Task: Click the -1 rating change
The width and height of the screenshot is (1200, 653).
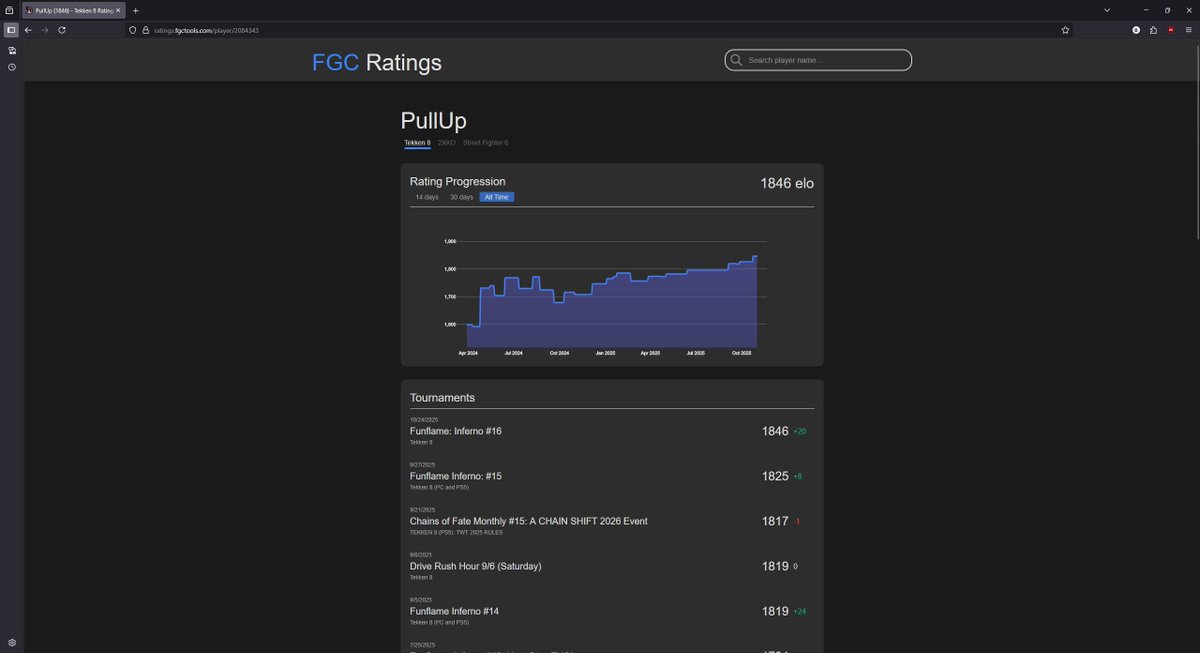Action: (x=797, y=522)
